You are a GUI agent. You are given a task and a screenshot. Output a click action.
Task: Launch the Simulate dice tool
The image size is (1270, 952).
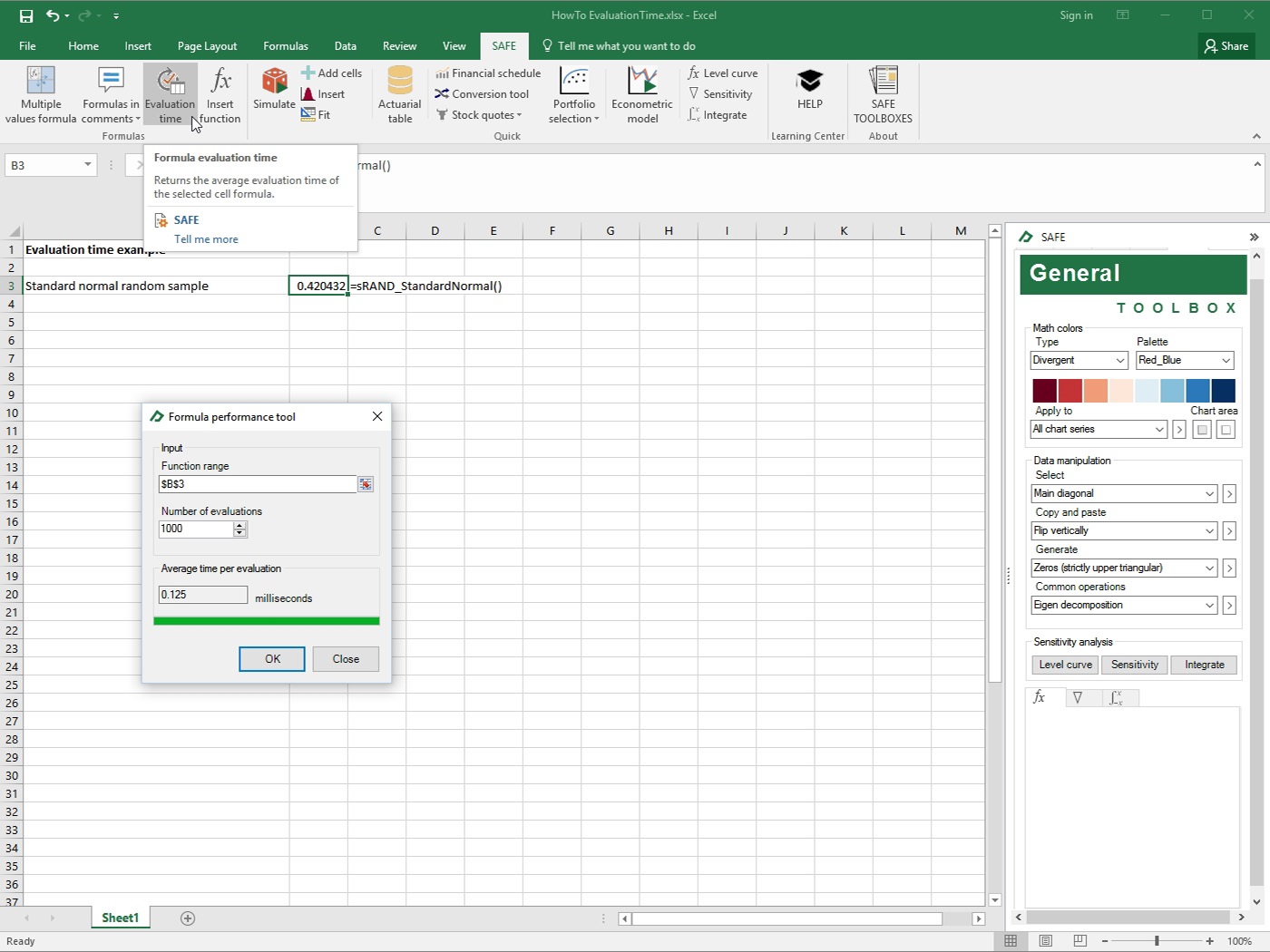[274, 89]
